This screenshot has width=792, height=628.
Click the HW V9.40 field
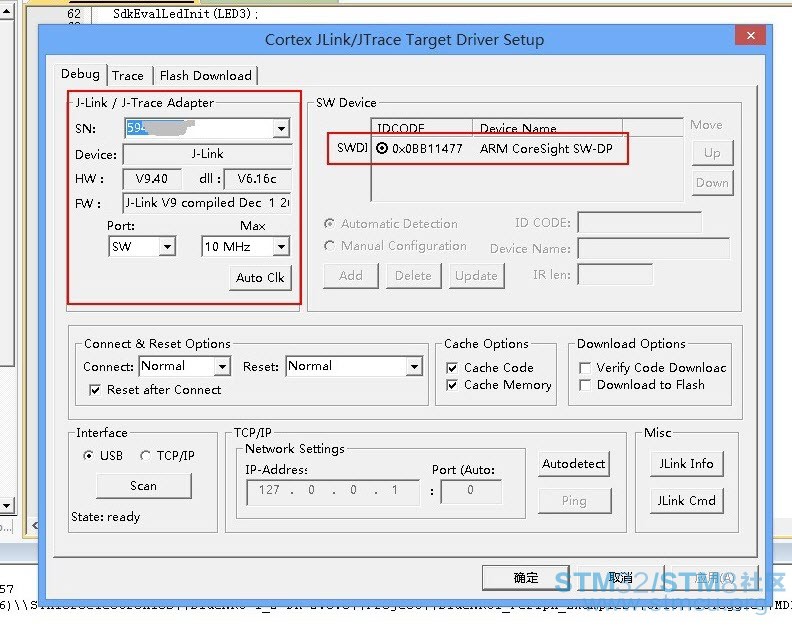(152, 179)
